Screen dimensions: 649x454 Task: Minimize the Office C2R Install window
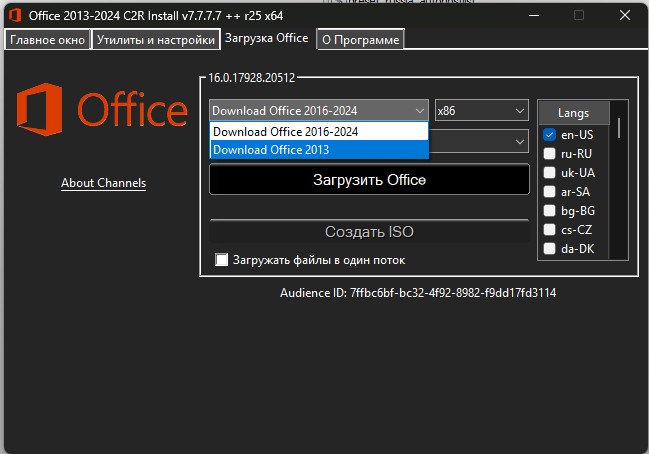click(x=534, y=15)
